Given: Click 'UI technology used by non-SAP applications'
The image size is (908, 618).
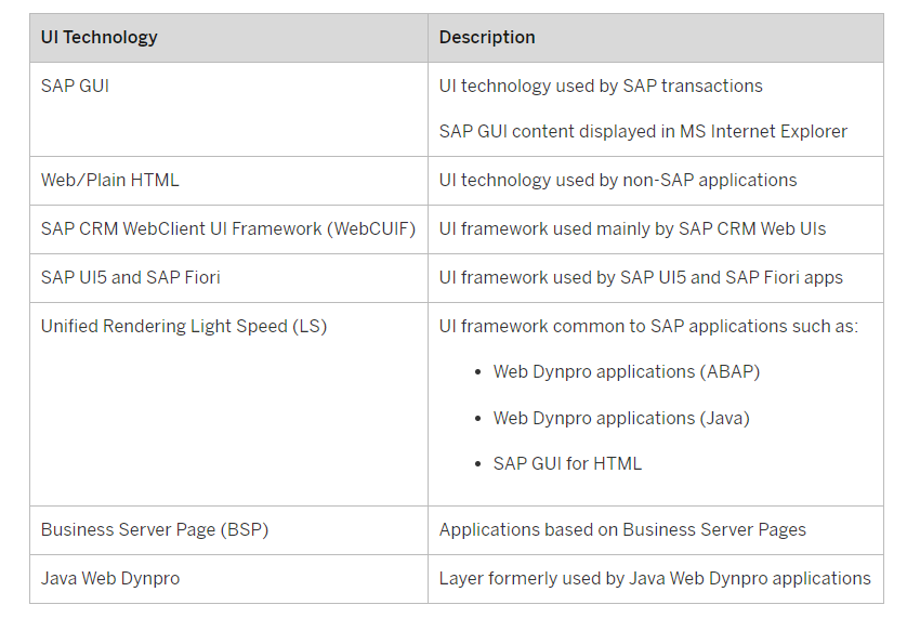Looking at the screenshot, I should coord(618,180).
